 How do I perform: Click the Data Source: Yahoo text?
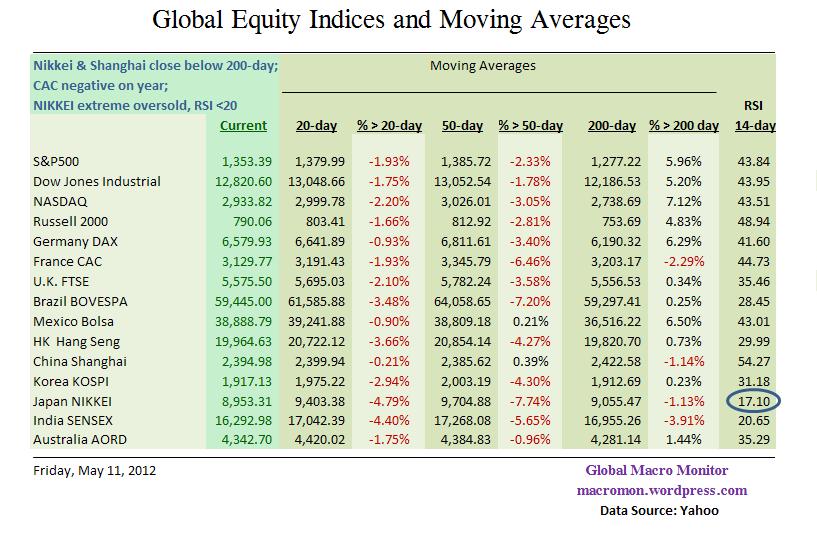[x=659, y=510]
